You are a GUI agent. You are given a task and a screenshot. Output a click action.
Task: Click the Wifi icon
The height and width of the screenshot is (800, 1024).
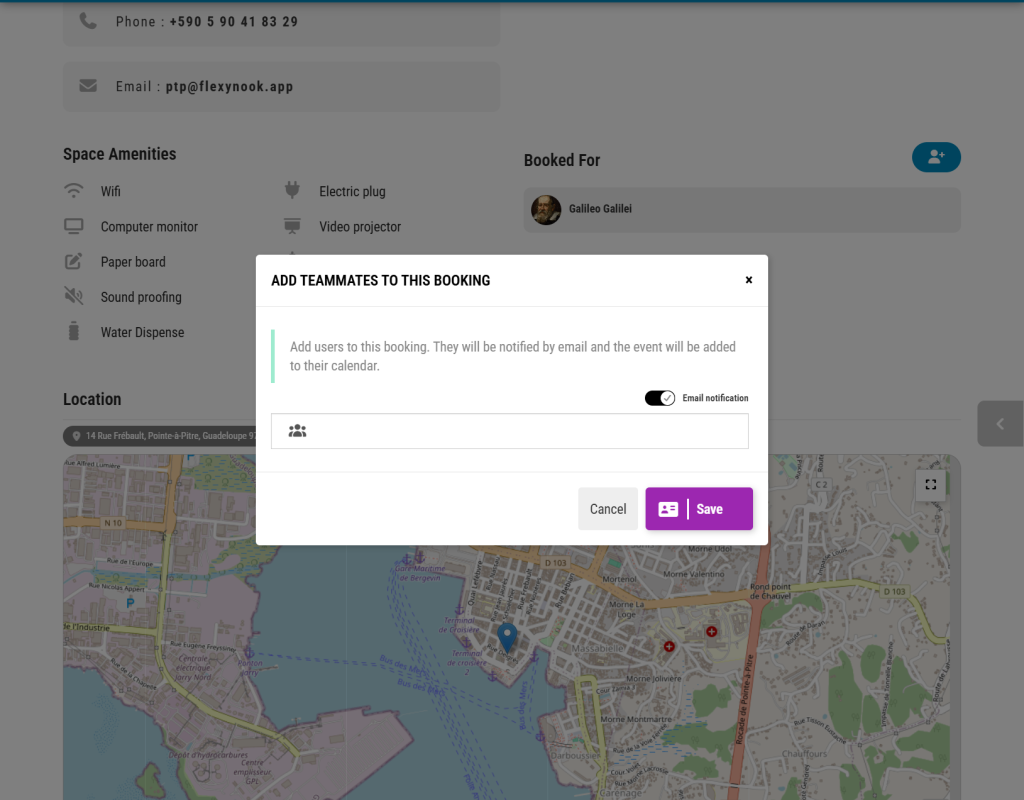tap(74, 191)
